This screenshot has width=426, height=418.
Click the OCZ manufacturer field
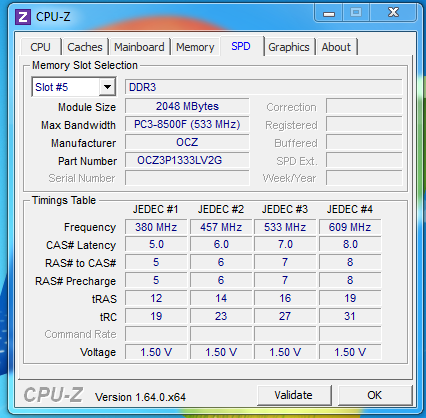pos(187,142)
